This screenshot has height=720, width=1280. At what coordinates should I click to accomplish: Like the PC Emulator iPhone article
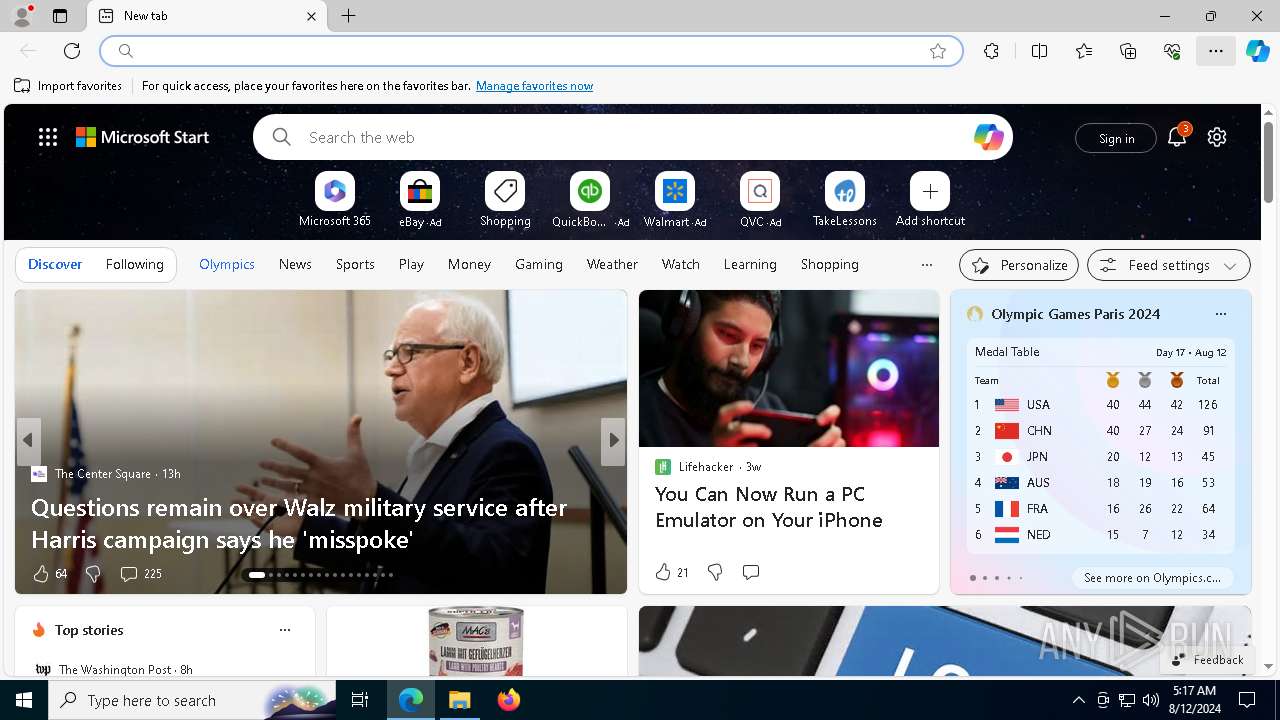click(663, 572)
